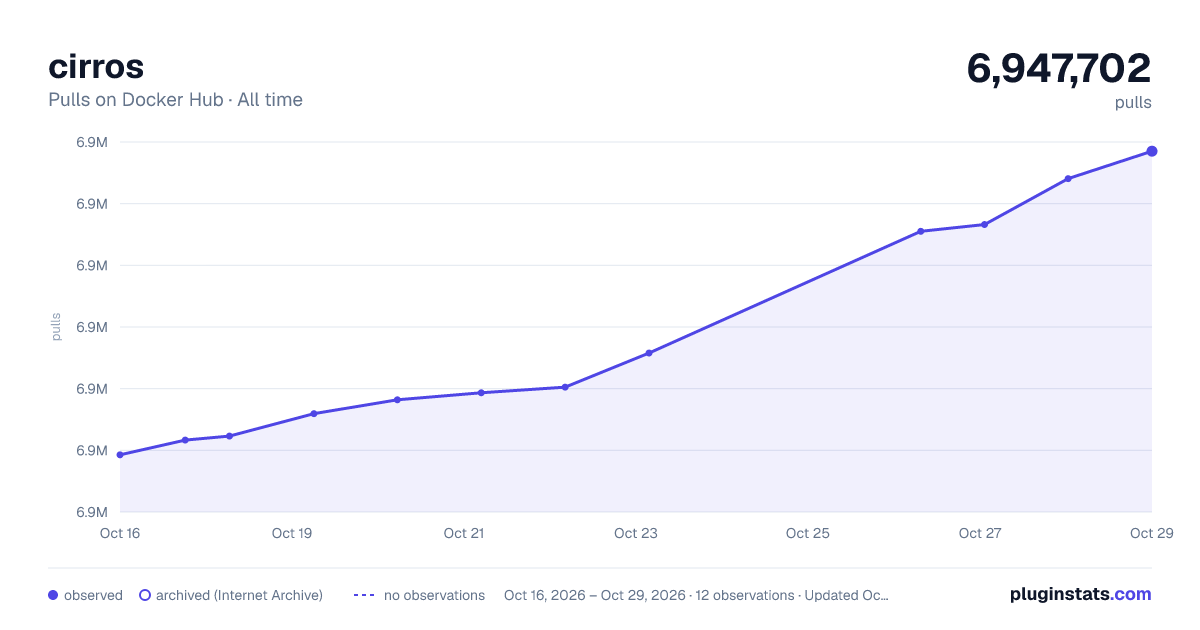The image size is (1200, 630).
Task: Click the rotated "pulls" y-axis title
Action: pos(56,327)
